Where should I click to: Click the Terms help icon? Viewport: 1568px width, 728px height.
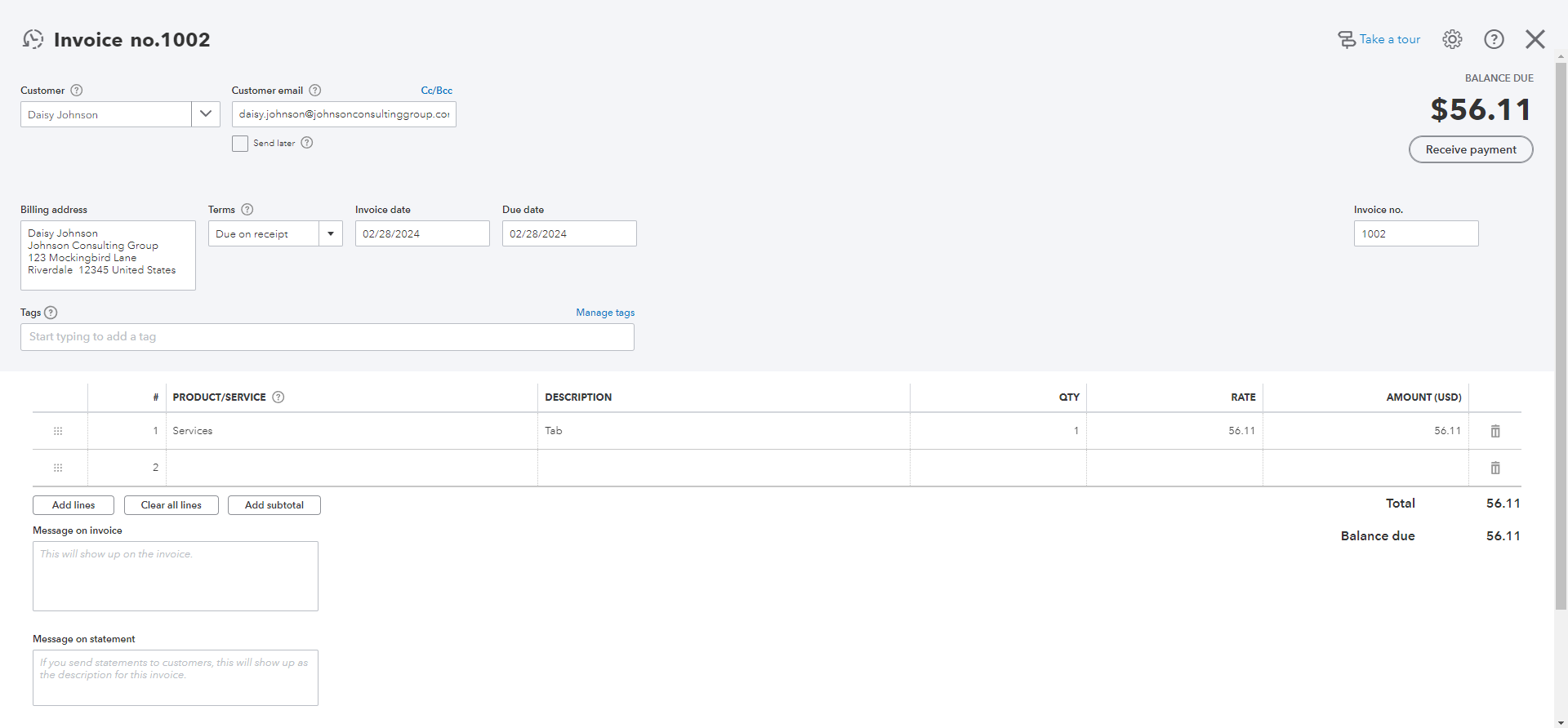click(247, 210)
